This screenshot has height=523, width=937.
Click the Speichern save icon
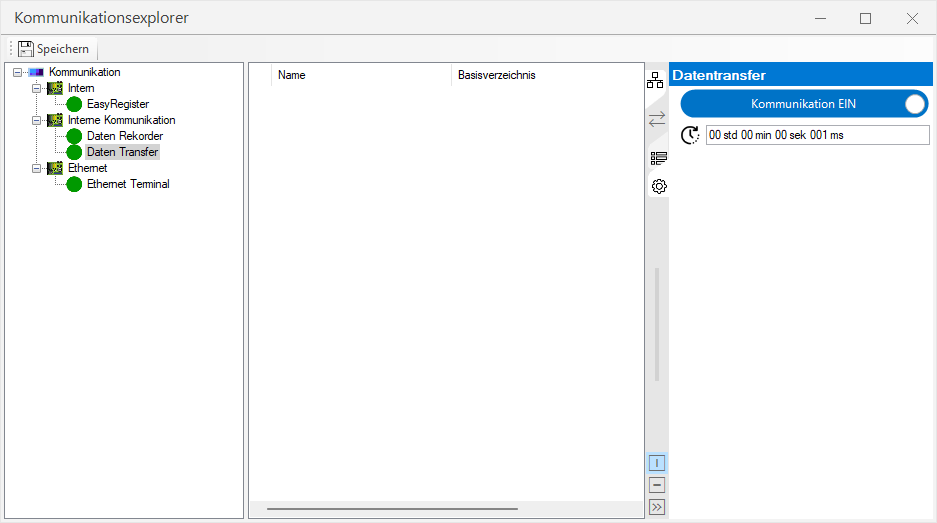coord(26,49)
